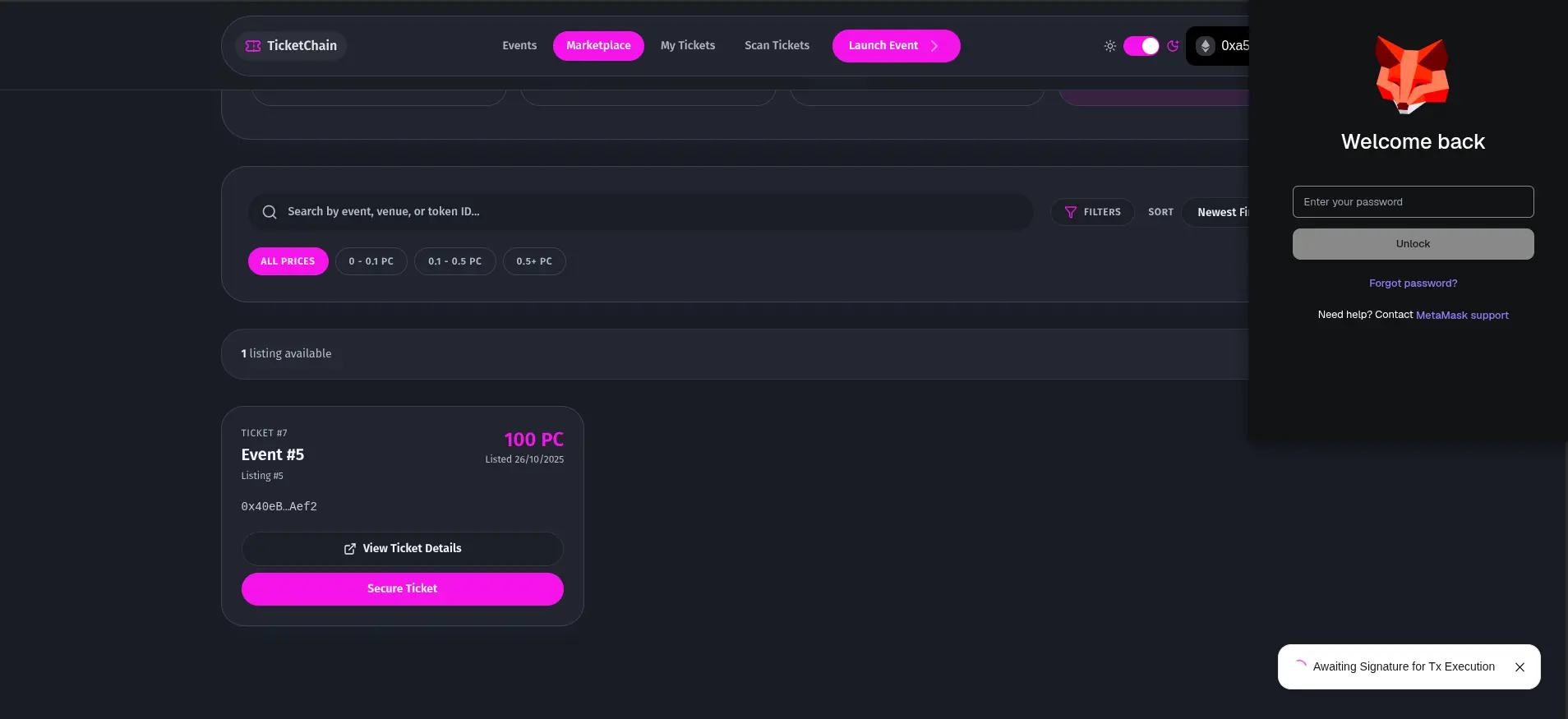Viewport: 1568px width, 719px height.
Task: Click View Ticket Details button
Action: pyautogui.click(x=402, y=549)
